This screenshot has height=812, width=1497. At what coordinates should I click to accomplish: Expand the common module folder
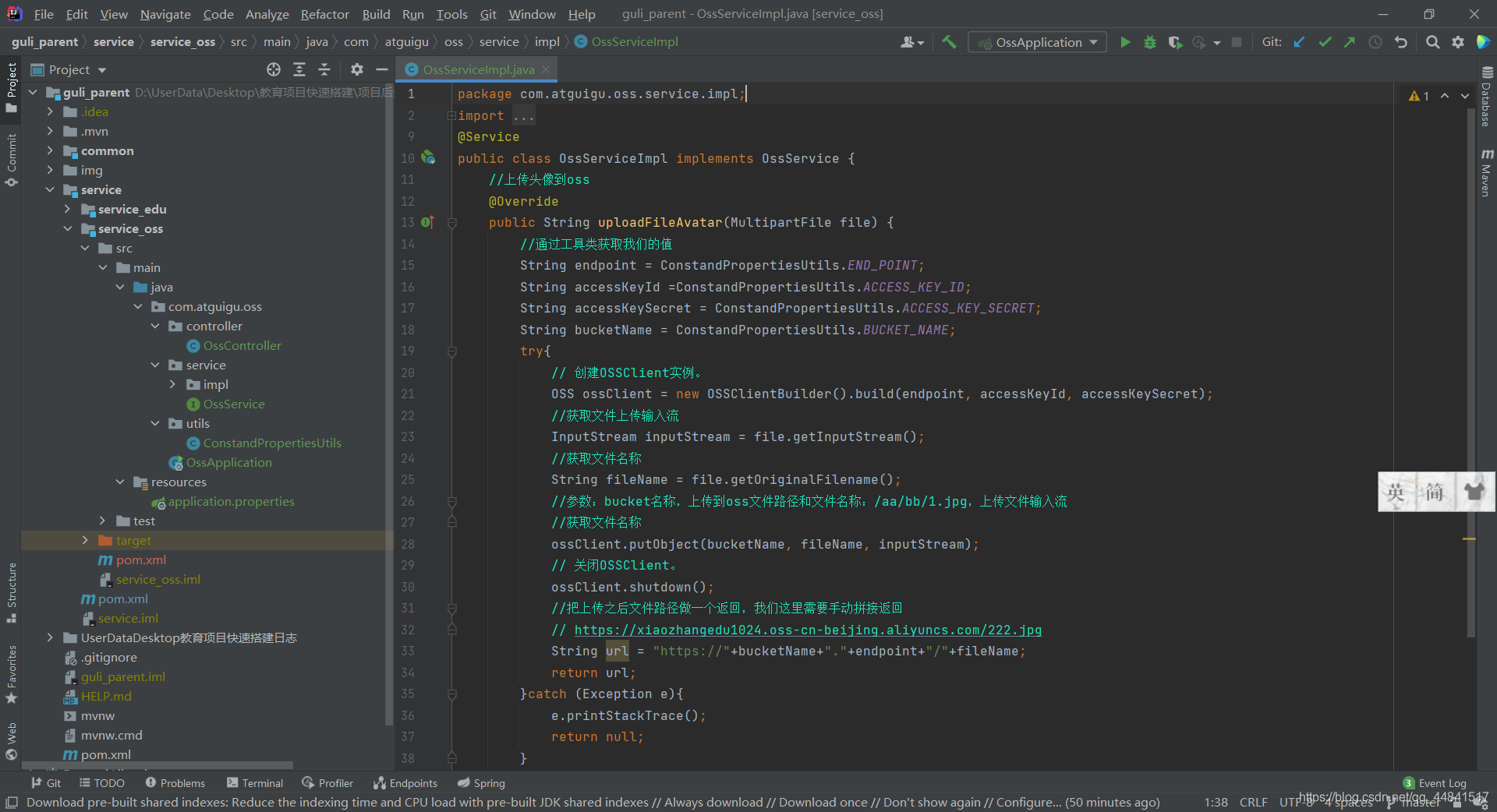50,150
